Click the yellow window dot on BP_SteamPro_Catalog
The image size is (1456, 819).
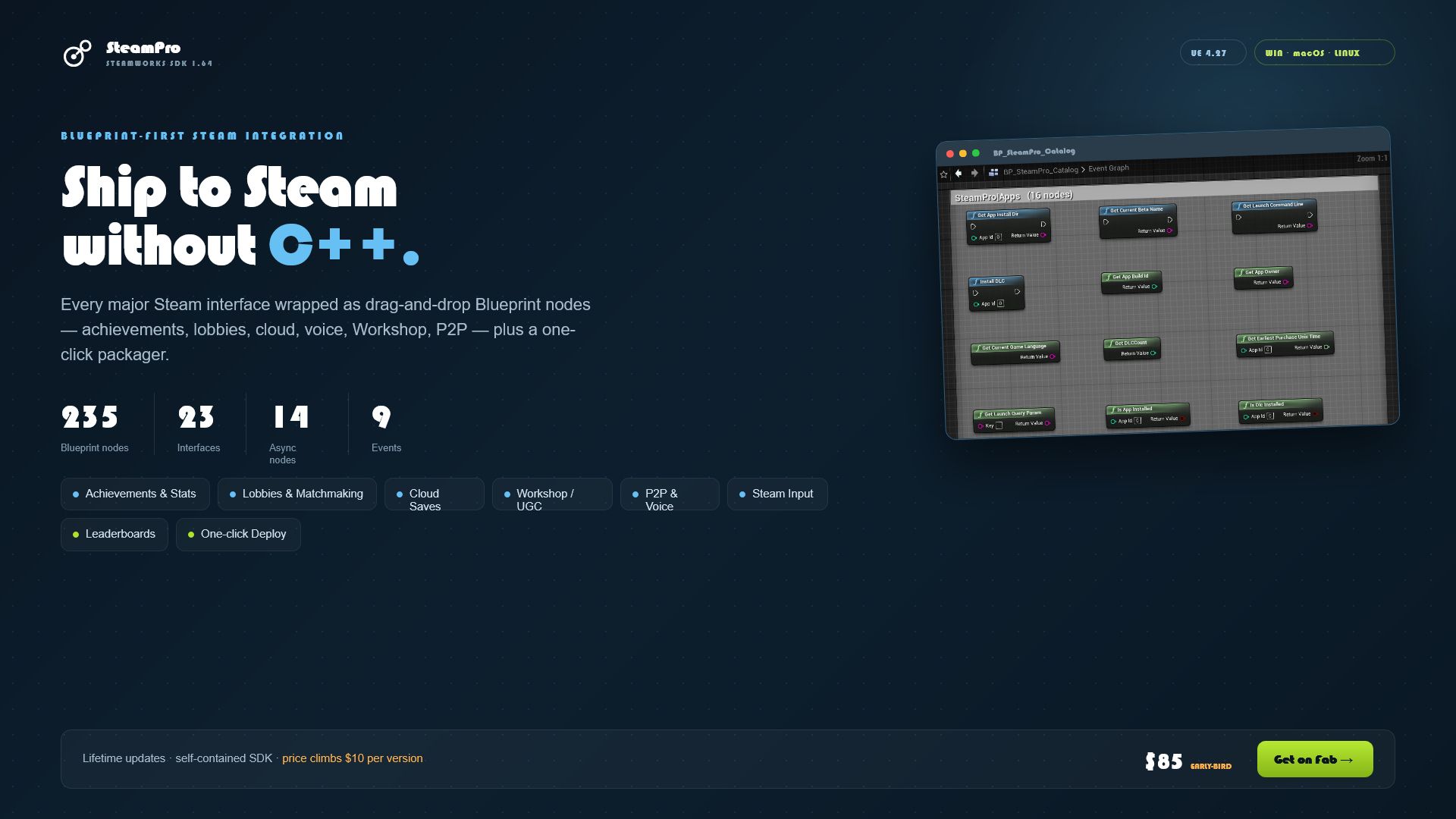coord(963,153)
